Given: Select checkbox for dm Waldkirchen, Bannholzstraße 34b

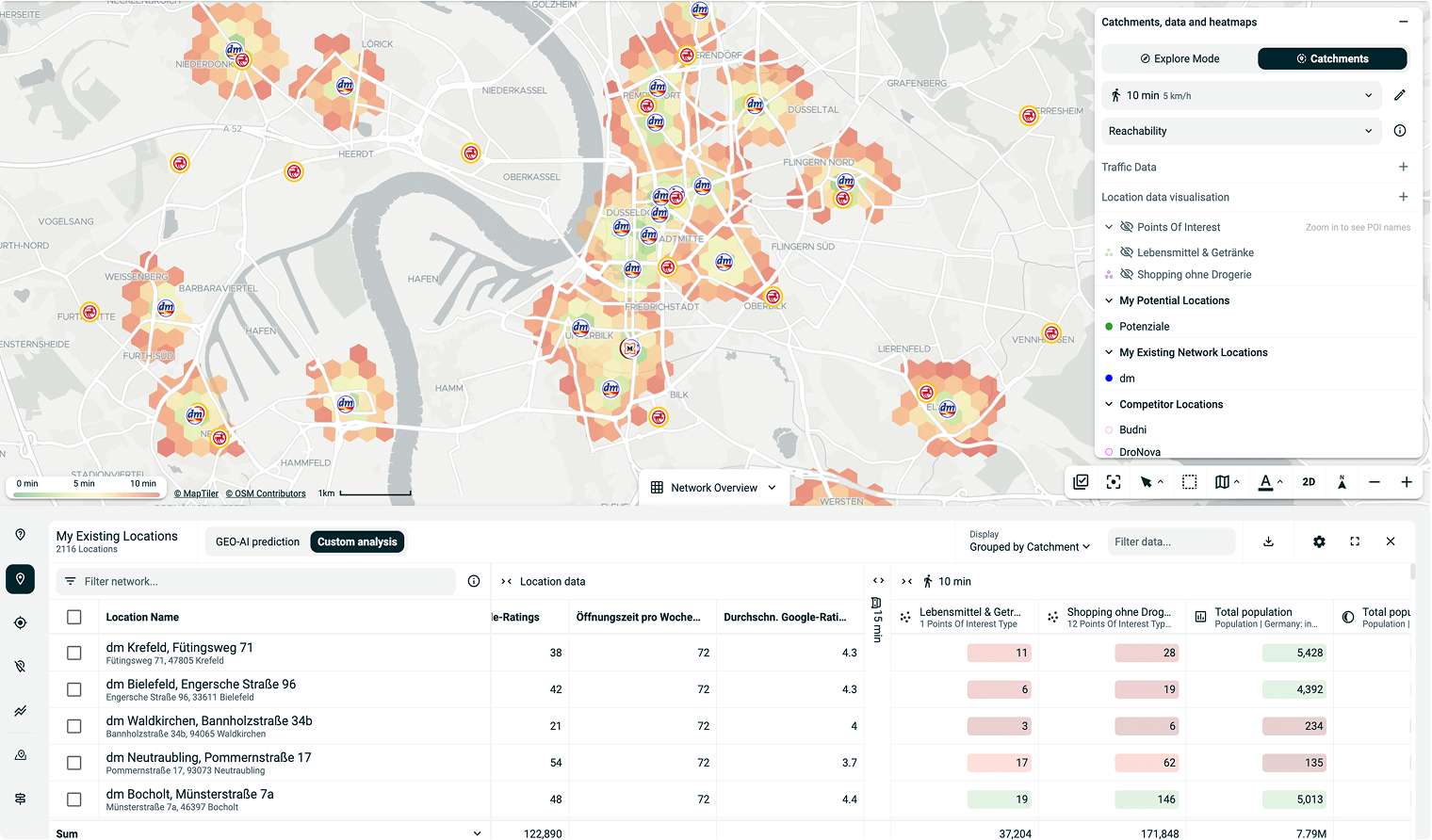Looking at the screenshot, I should (x=74, y=726).
